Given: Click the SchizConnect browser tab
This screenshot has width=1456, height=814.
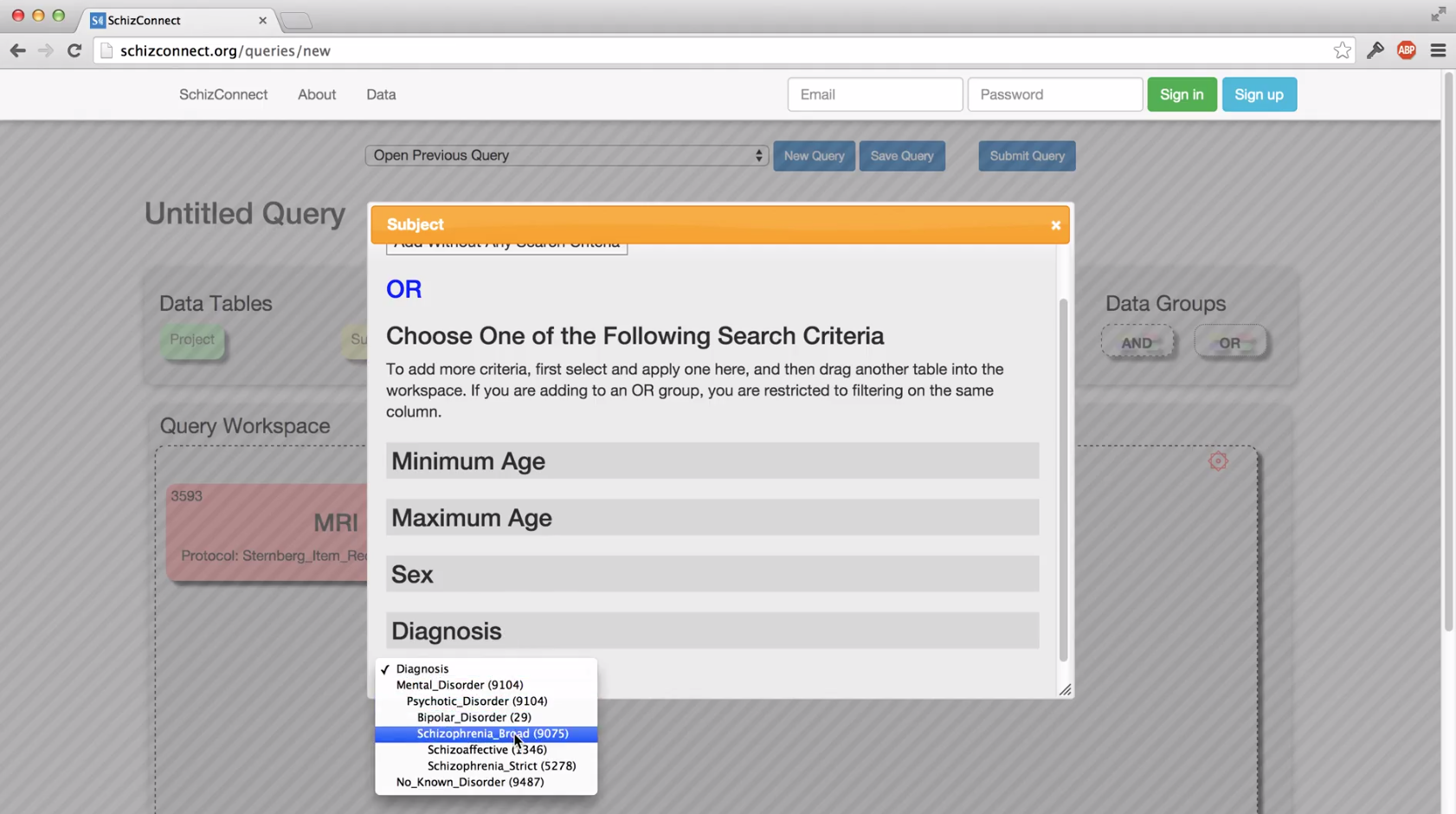Looking at the screenshot, I should pos(177,20).
